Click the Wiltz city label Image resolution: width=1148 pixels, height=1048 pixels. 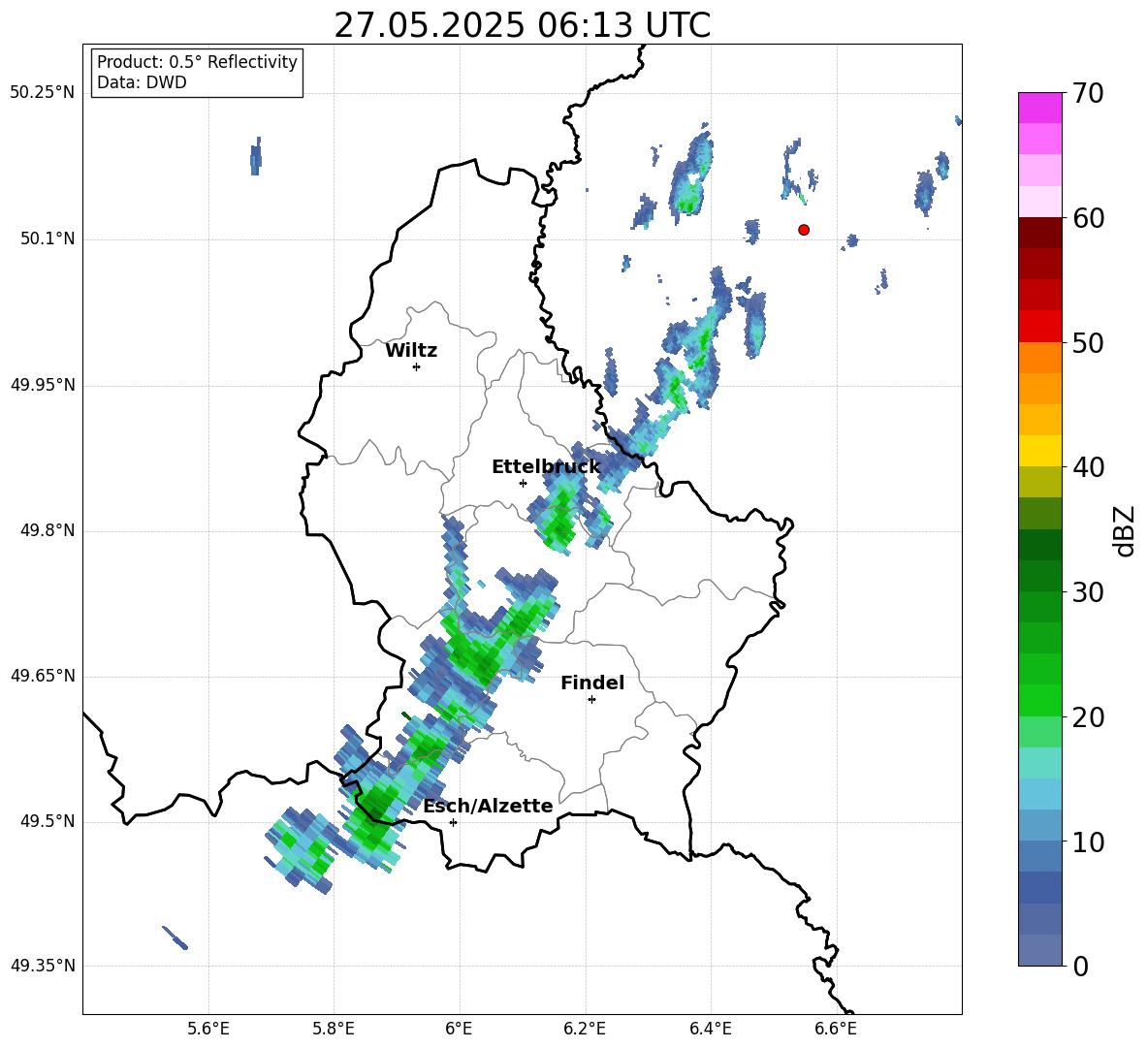pos(411,351)
